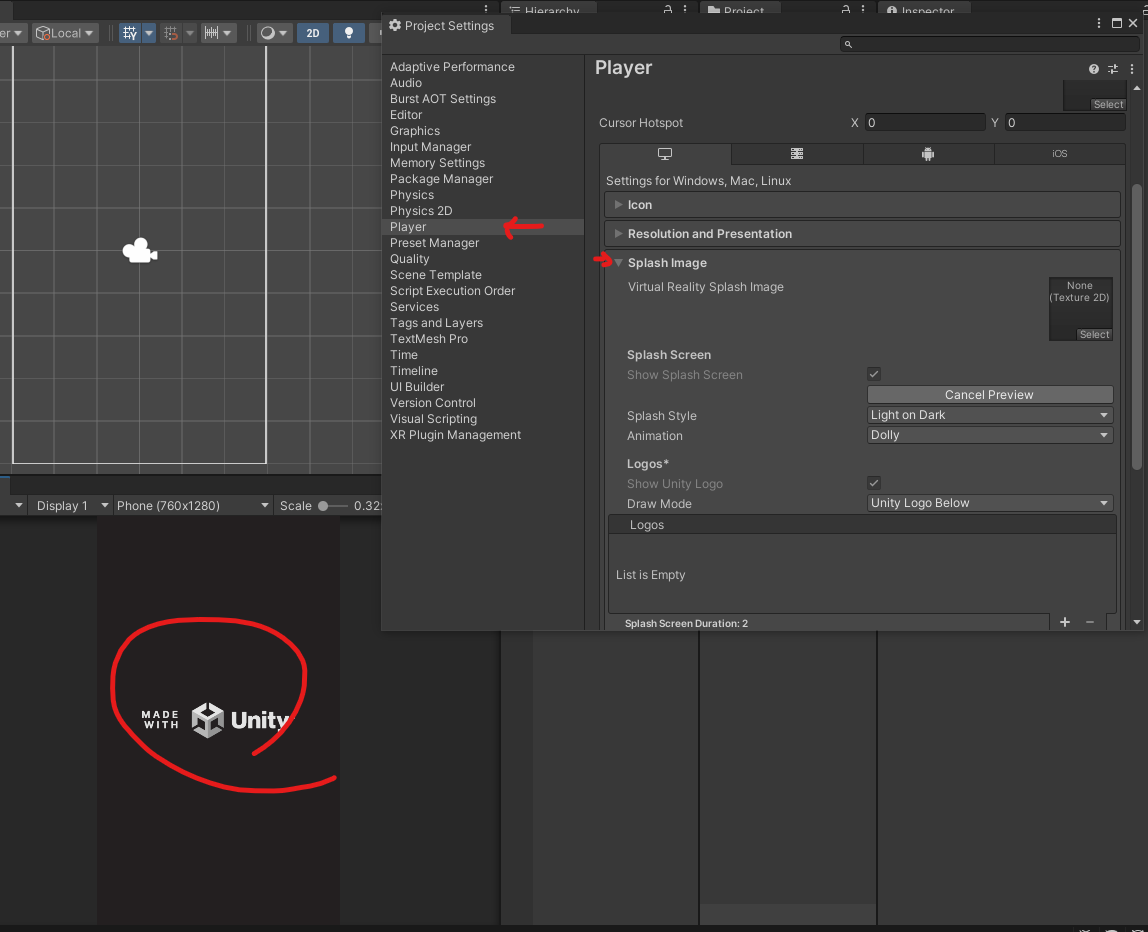This screenshot has height=932, width=1148.
Task: Select the Hierarchy tab
Action: tap(548, 10)
